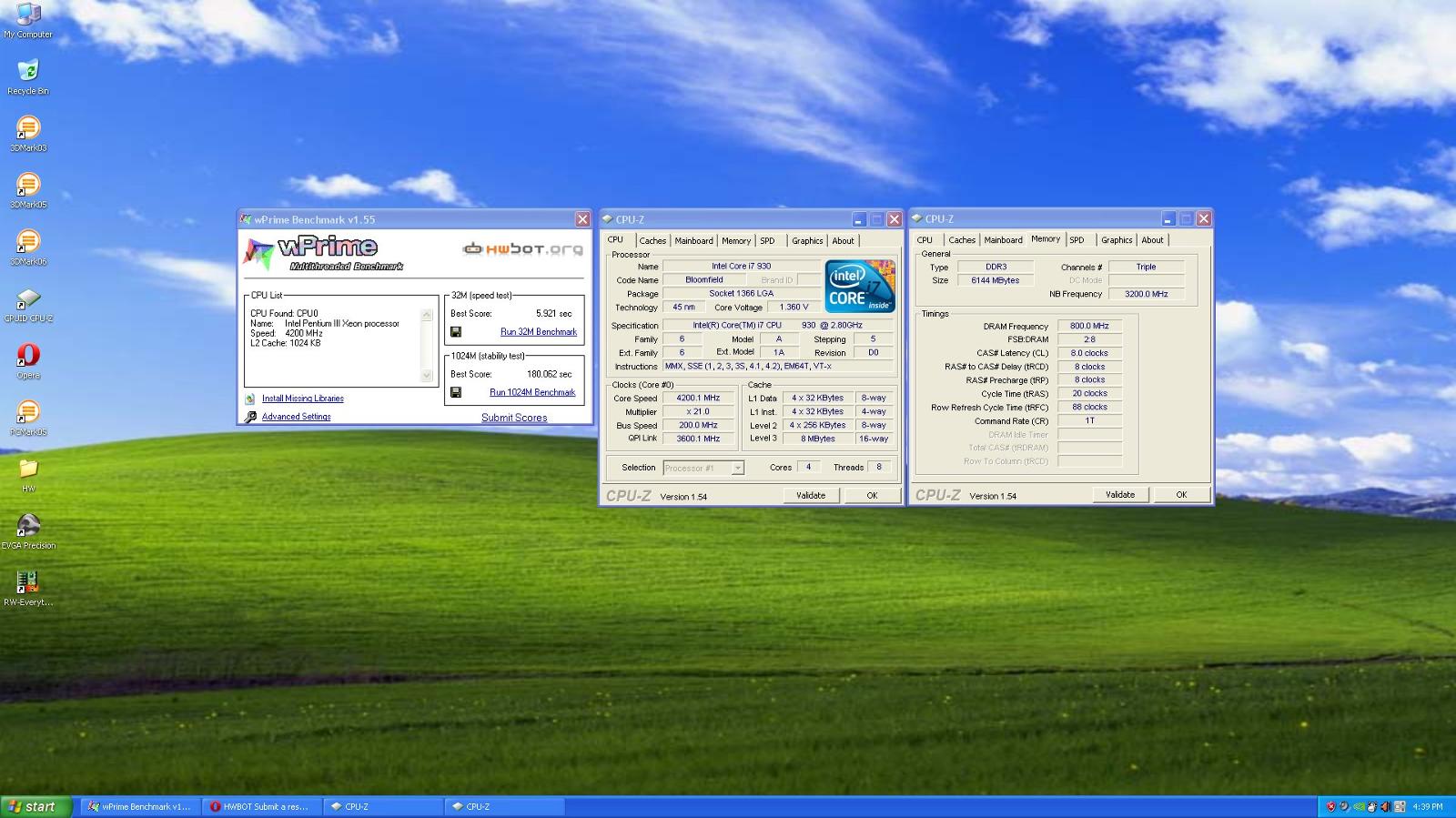
Task: Open the Windows start menu
Action: coord(36,806)
